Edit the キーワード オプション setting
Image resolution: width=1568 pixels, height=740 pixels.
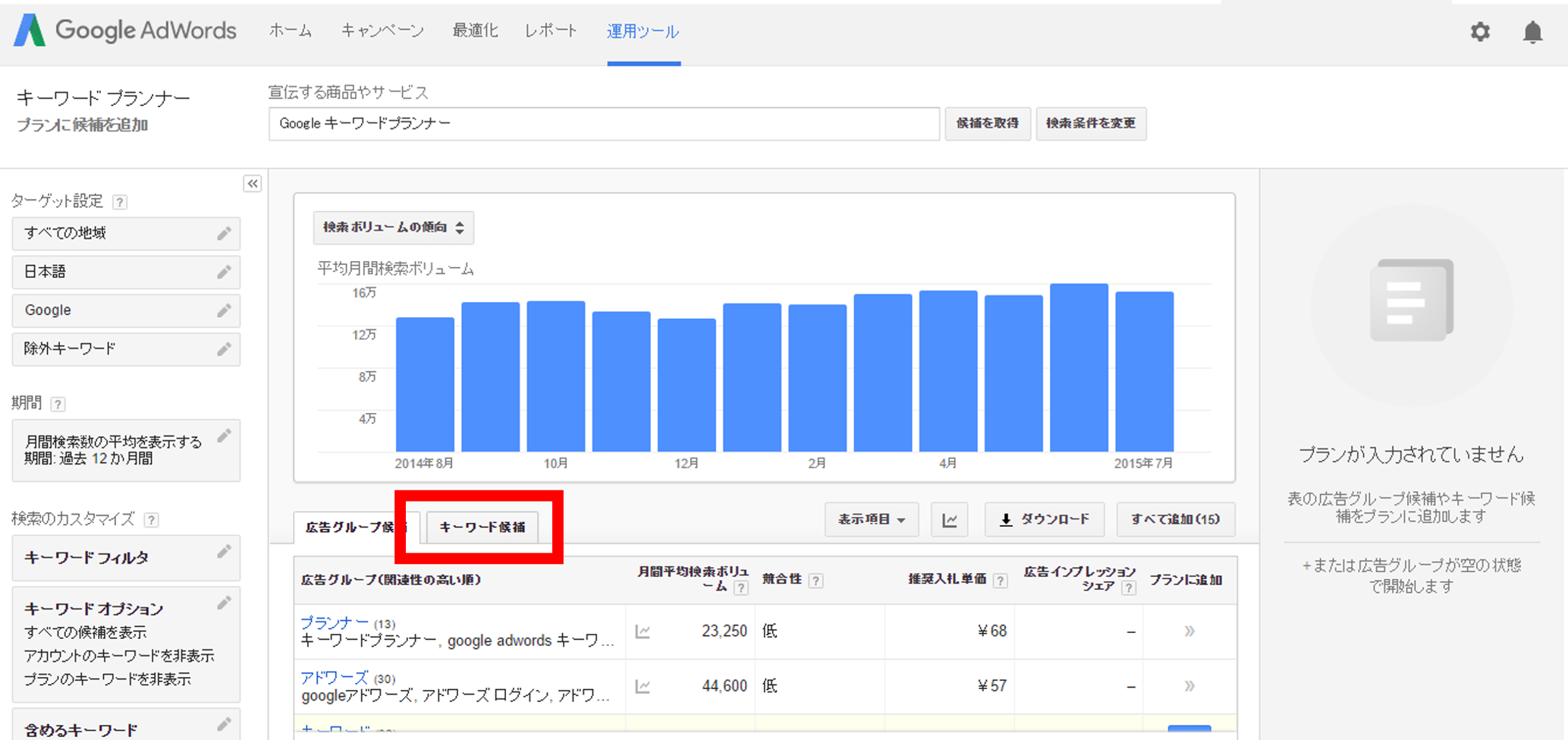pyautogui.click(x=223, y=603)
